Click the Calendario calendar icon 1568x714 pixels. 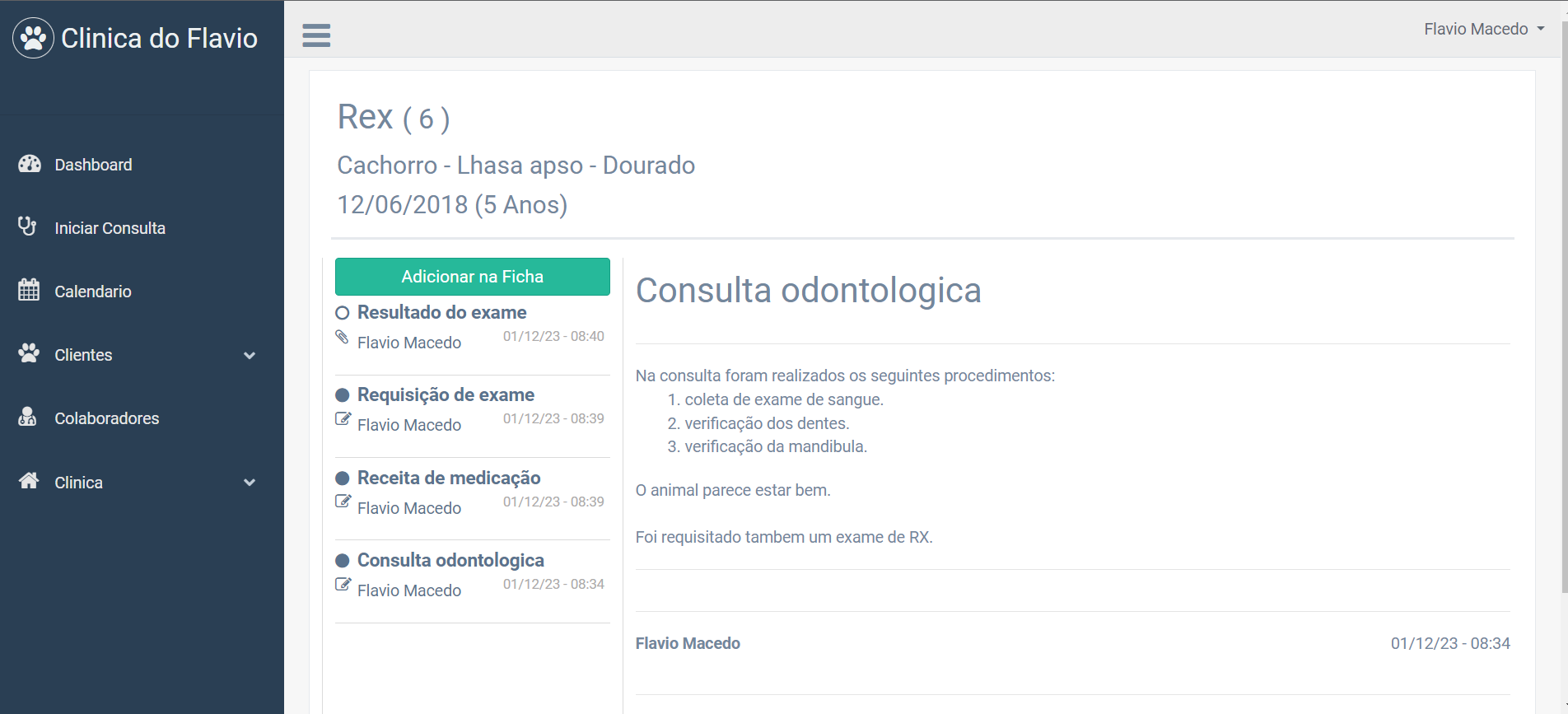(29, 290)
